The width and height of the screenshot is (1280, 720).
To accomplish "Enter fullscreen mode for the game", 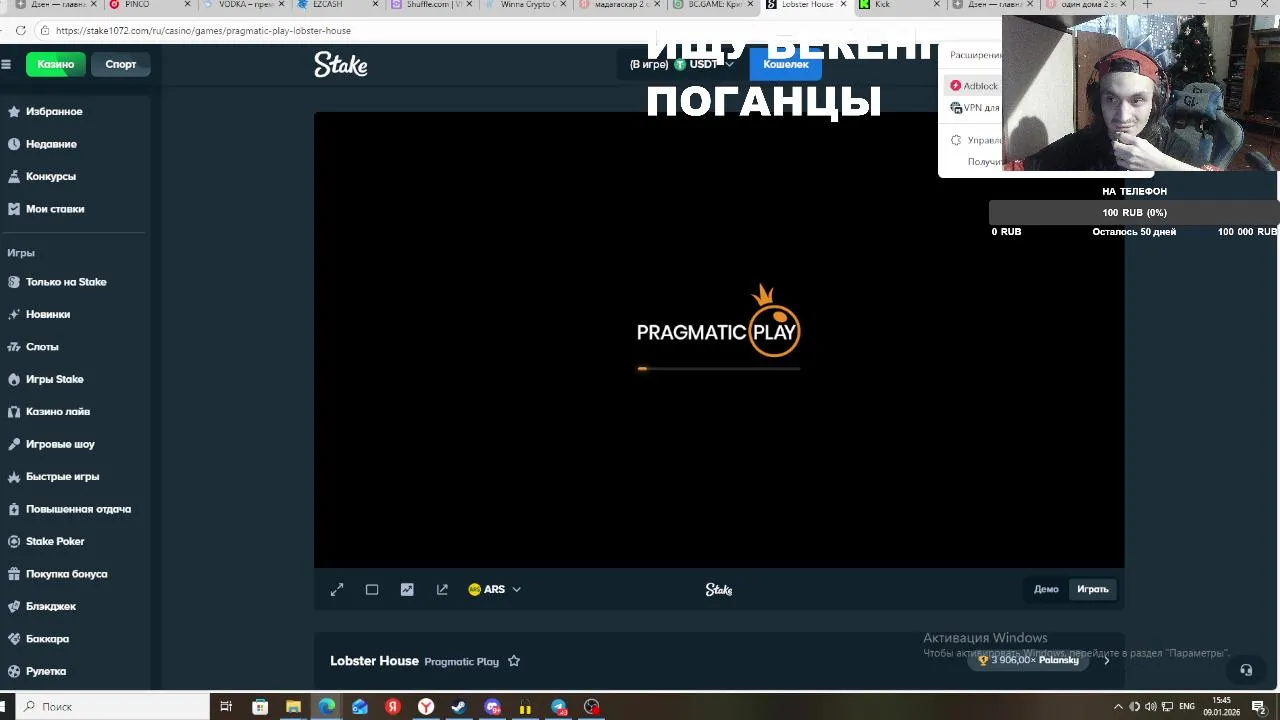I will (337, 590).
